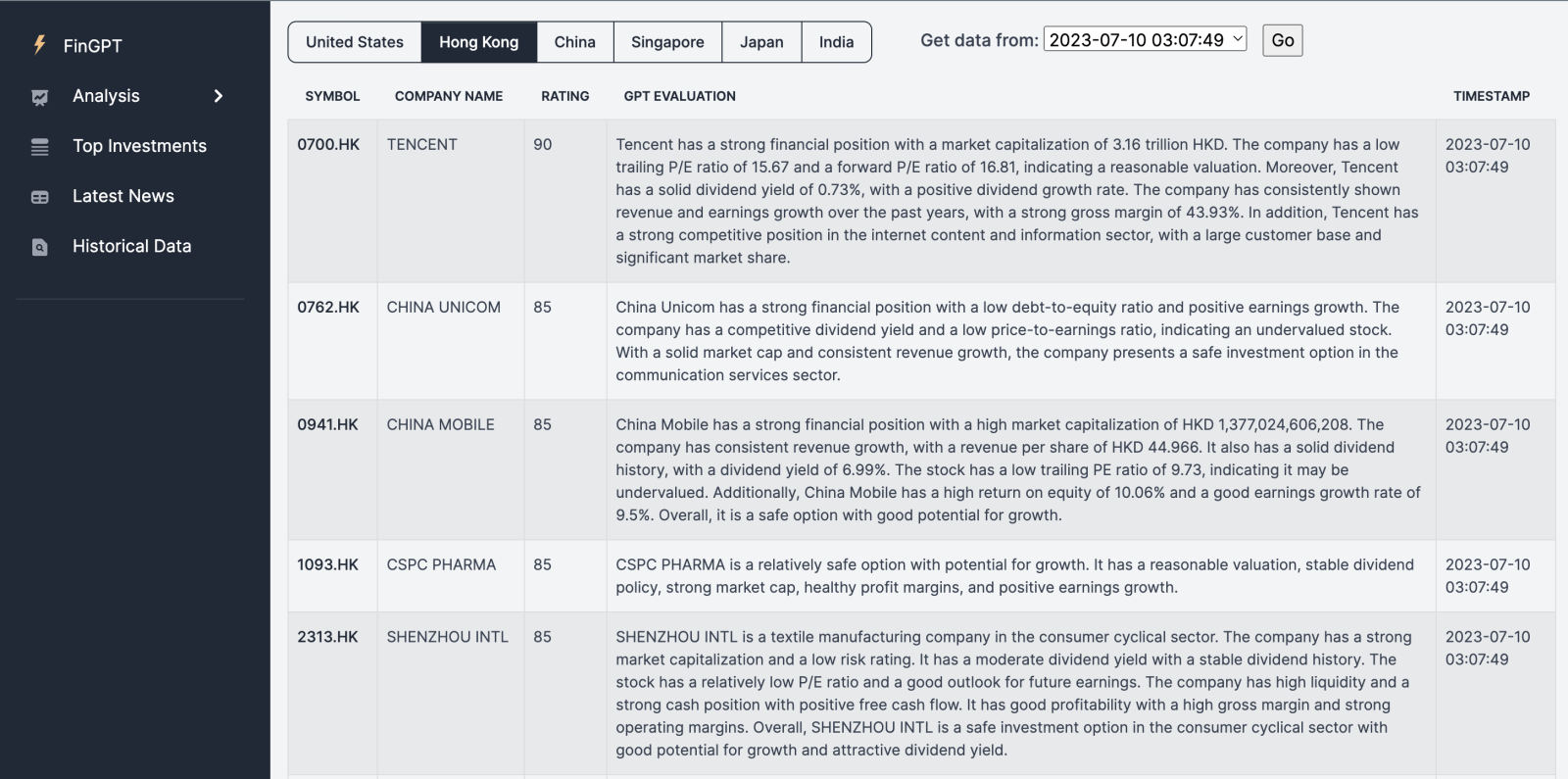Click the timestamp in Shenzhou Intl's row

pyautogui.click(x=1488, y=648)
